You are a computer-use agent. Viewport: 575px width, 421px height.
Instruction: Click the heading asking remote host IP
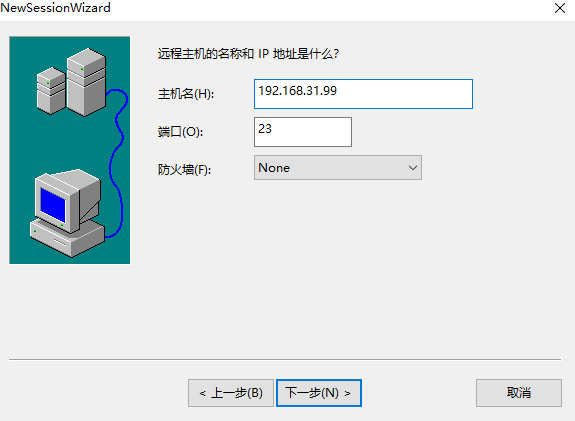click(x=248, y=54)
